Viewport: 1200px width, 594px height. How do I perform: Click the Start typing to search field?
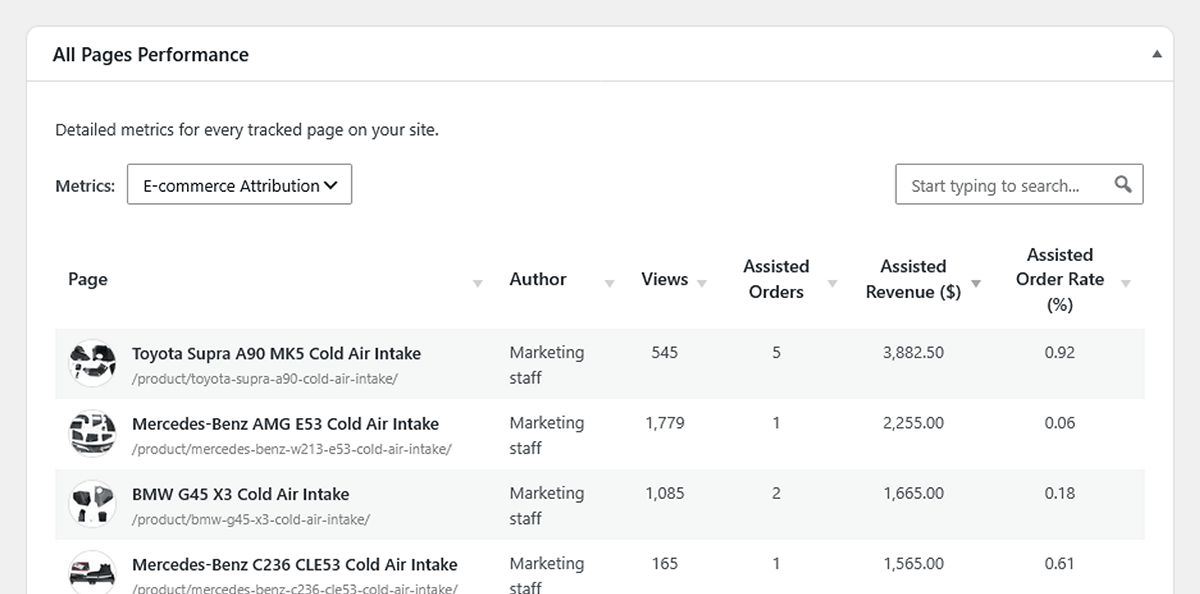point(1019,185)
